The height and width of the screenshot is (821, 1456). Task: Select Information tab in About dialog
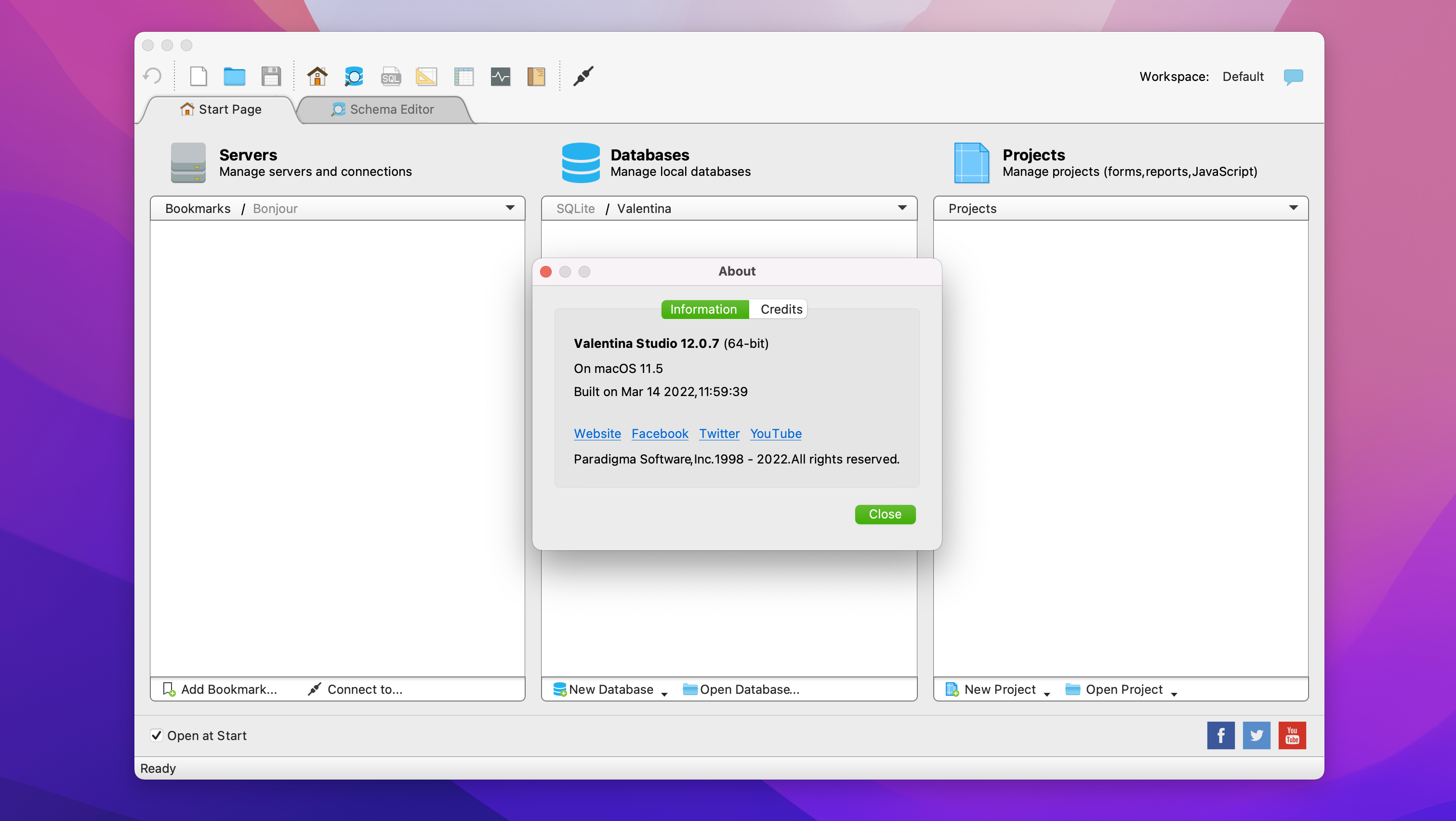point(704,309)
